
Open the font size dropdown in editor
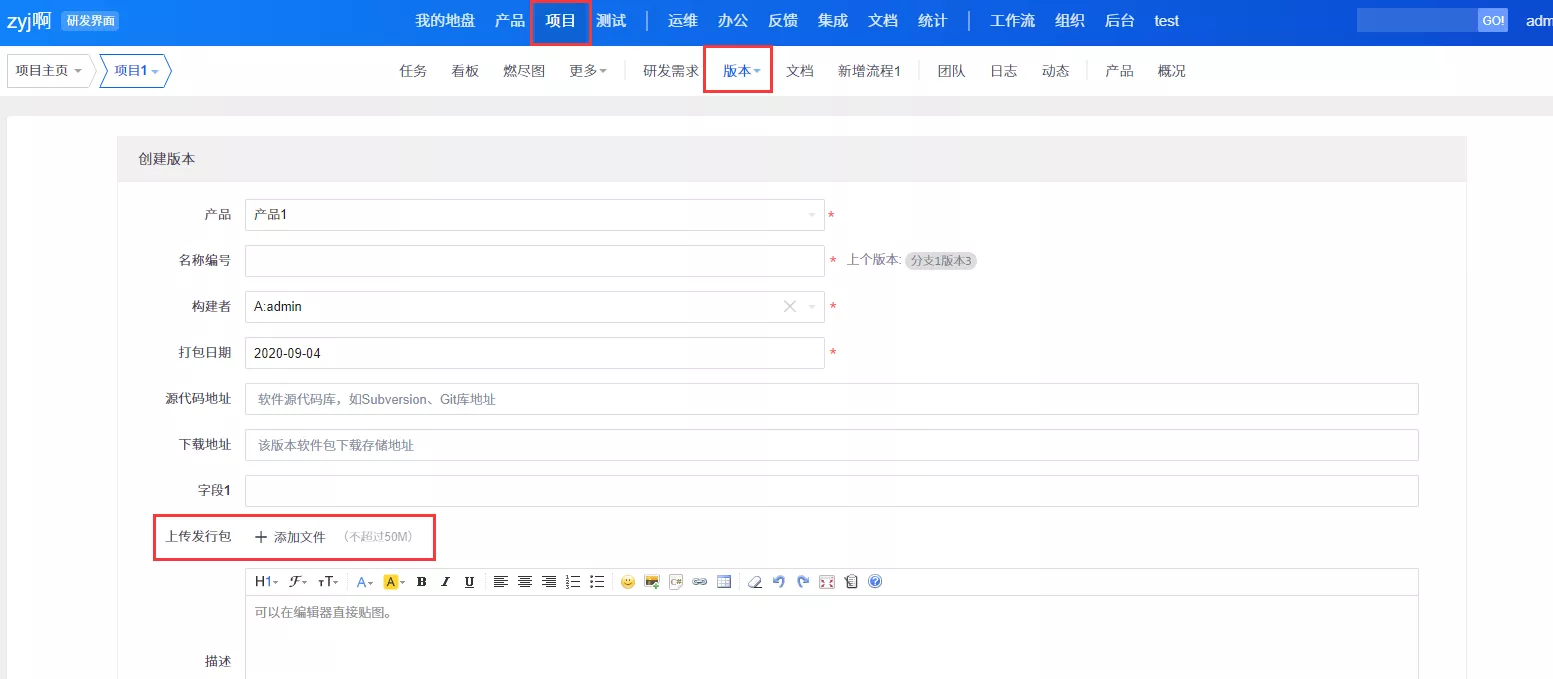(x=328, y=582)
